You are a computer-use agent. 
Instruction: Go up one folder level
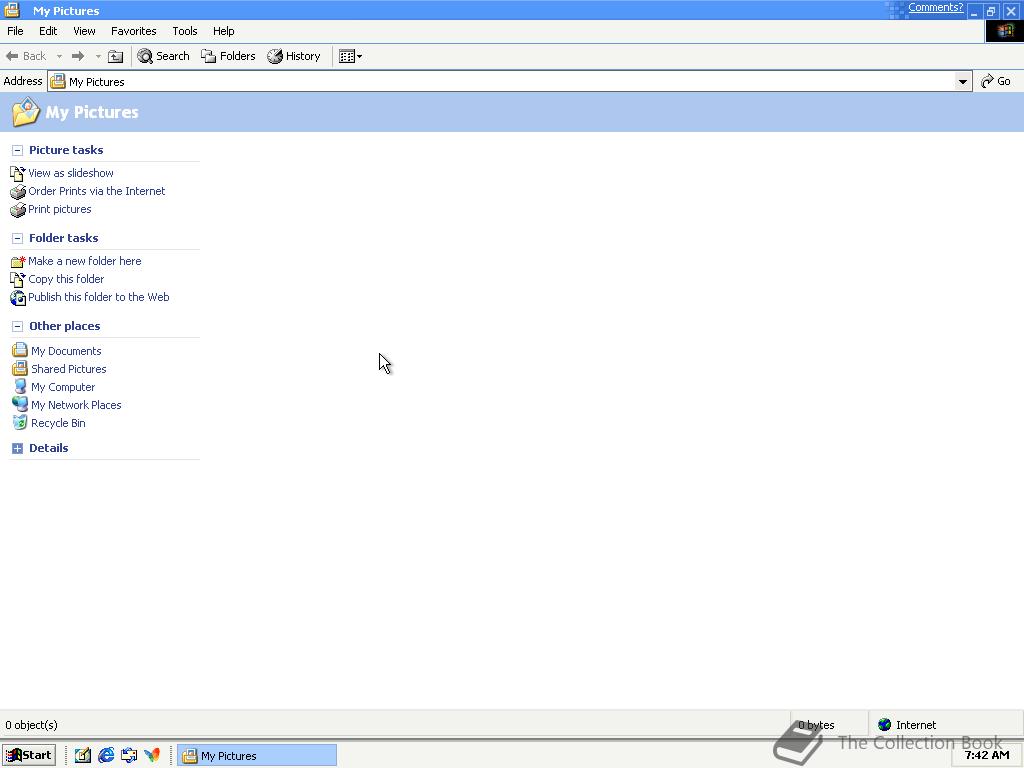(x=116, y=56)
